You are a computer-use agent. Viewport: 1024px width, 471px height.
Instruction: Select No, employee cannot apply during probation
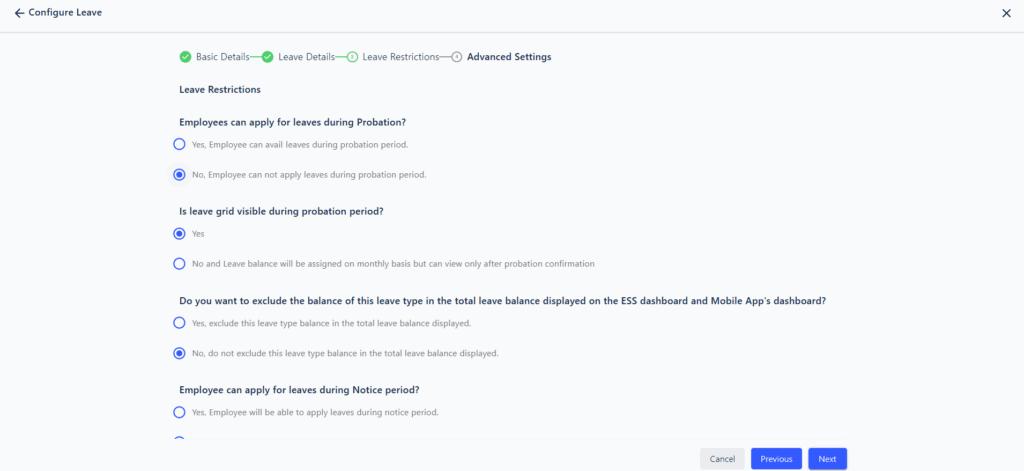click(x=180, y=174)
